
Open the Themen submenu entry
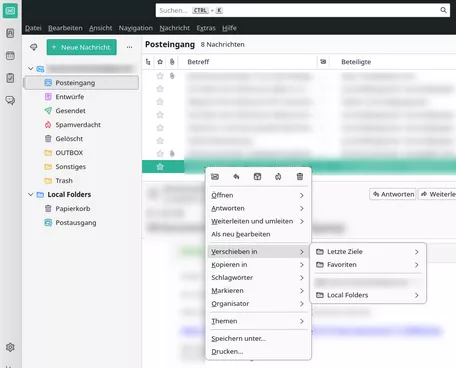[258, 321]
